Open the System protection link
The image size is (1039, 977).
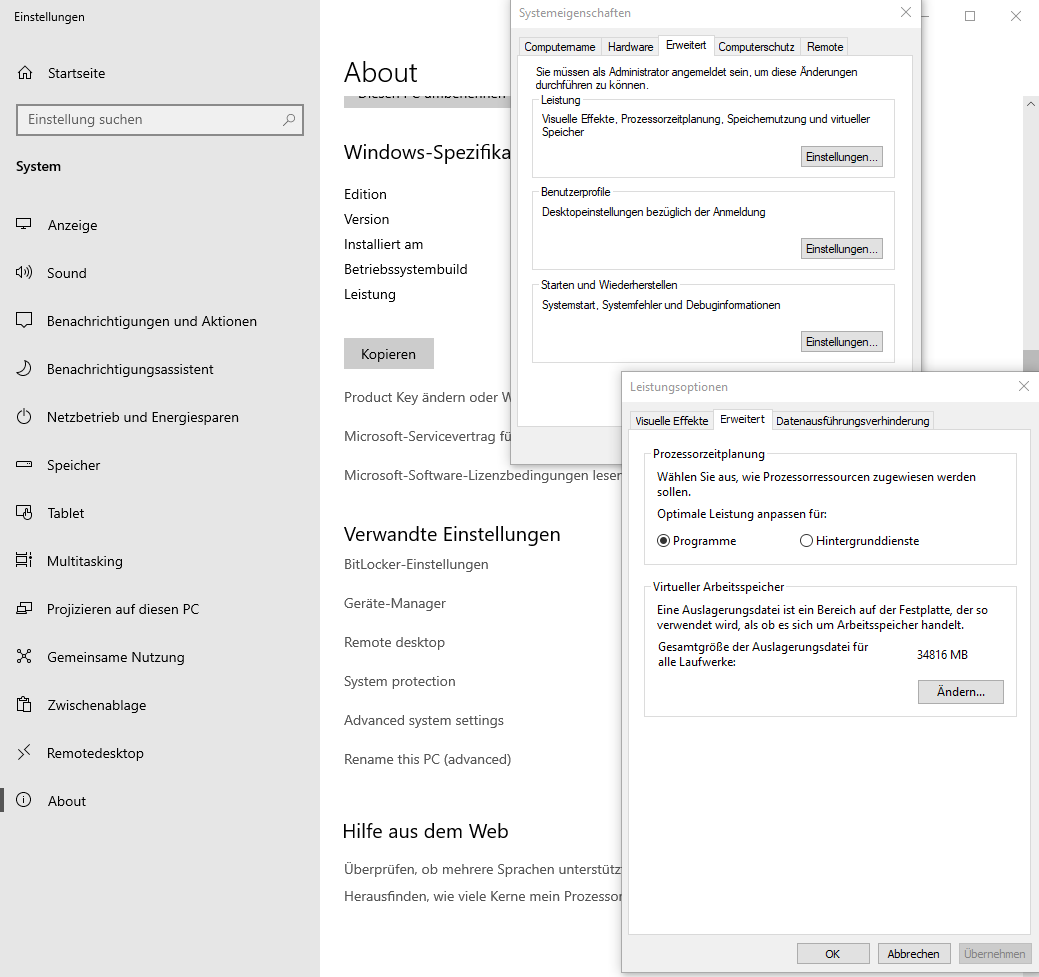(400, 681)
